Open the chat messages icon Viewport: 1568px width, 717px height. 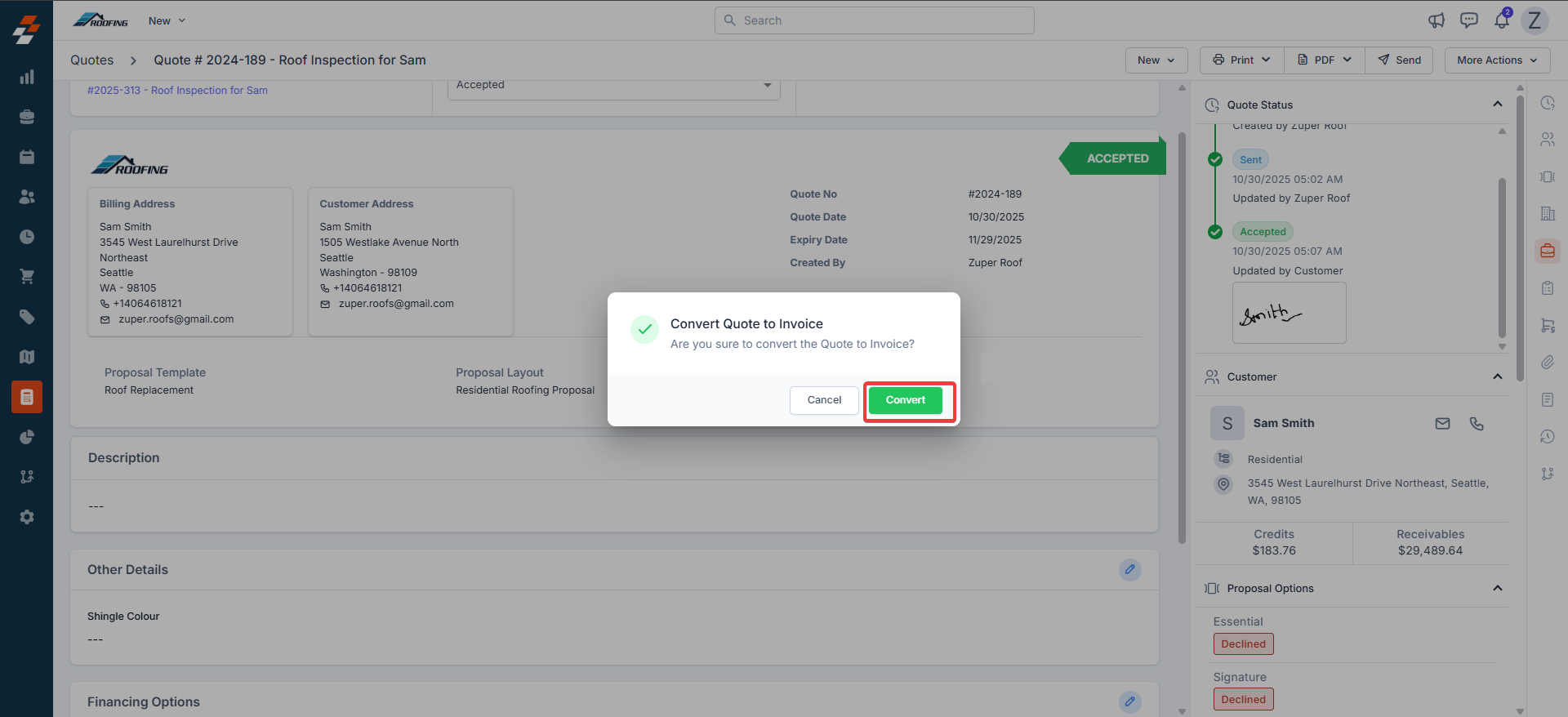1469,20
